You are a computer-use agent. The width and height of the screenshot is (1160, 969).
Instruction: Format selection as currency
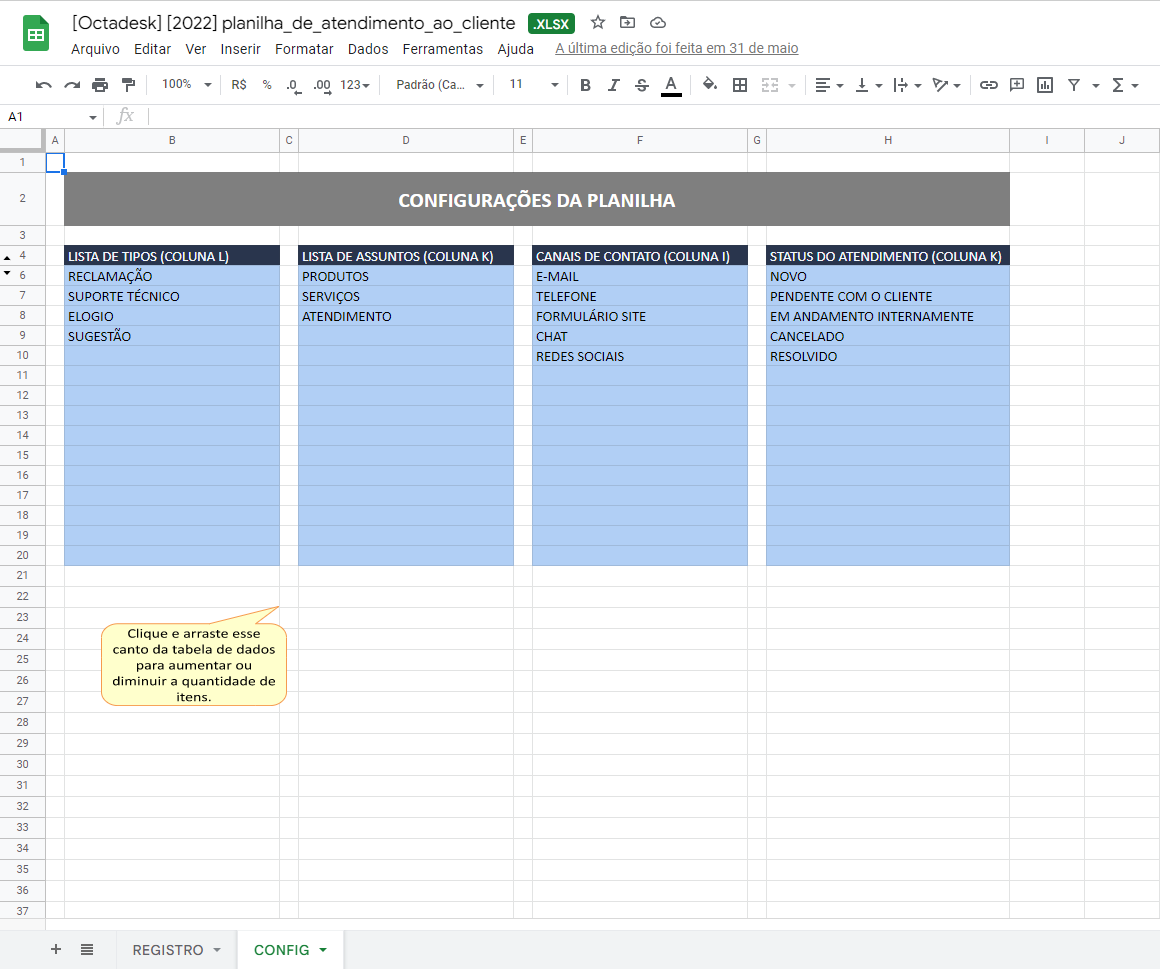point(239,85)
